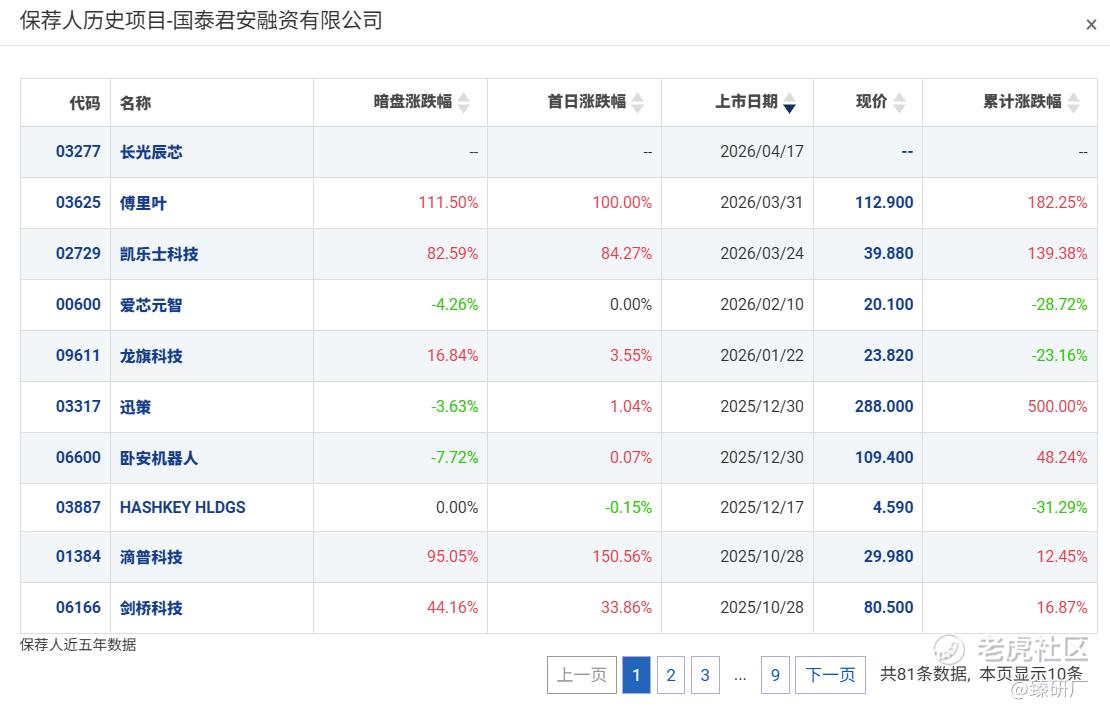
Task: Open stock name 卧安机器人
Action: tap(159, 458)
